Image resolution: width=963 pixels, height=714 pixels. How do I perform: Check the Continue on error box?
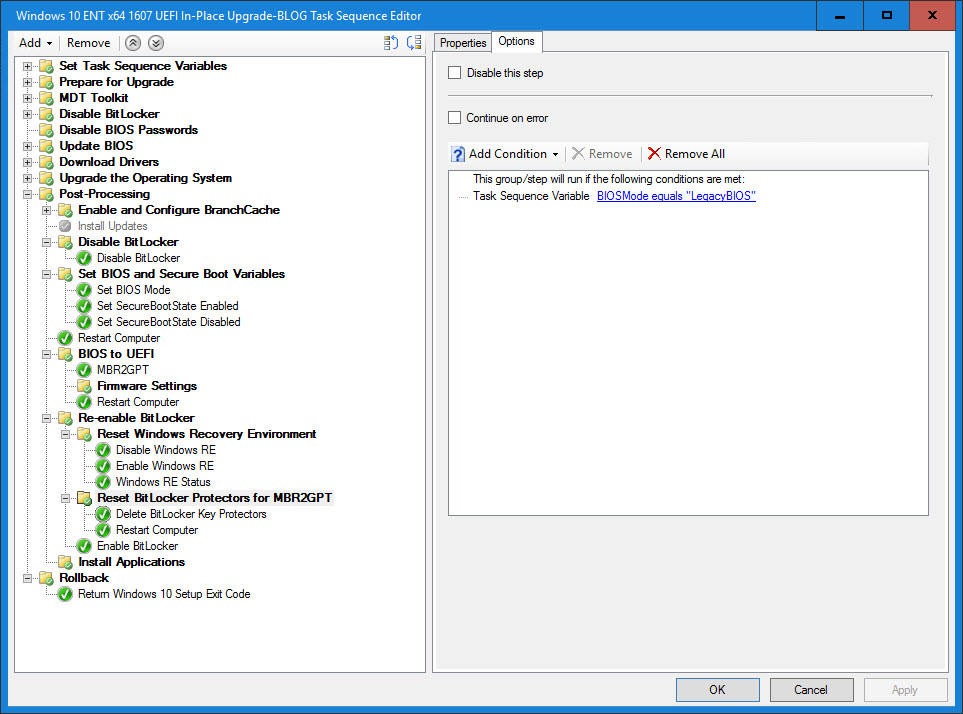455,118
